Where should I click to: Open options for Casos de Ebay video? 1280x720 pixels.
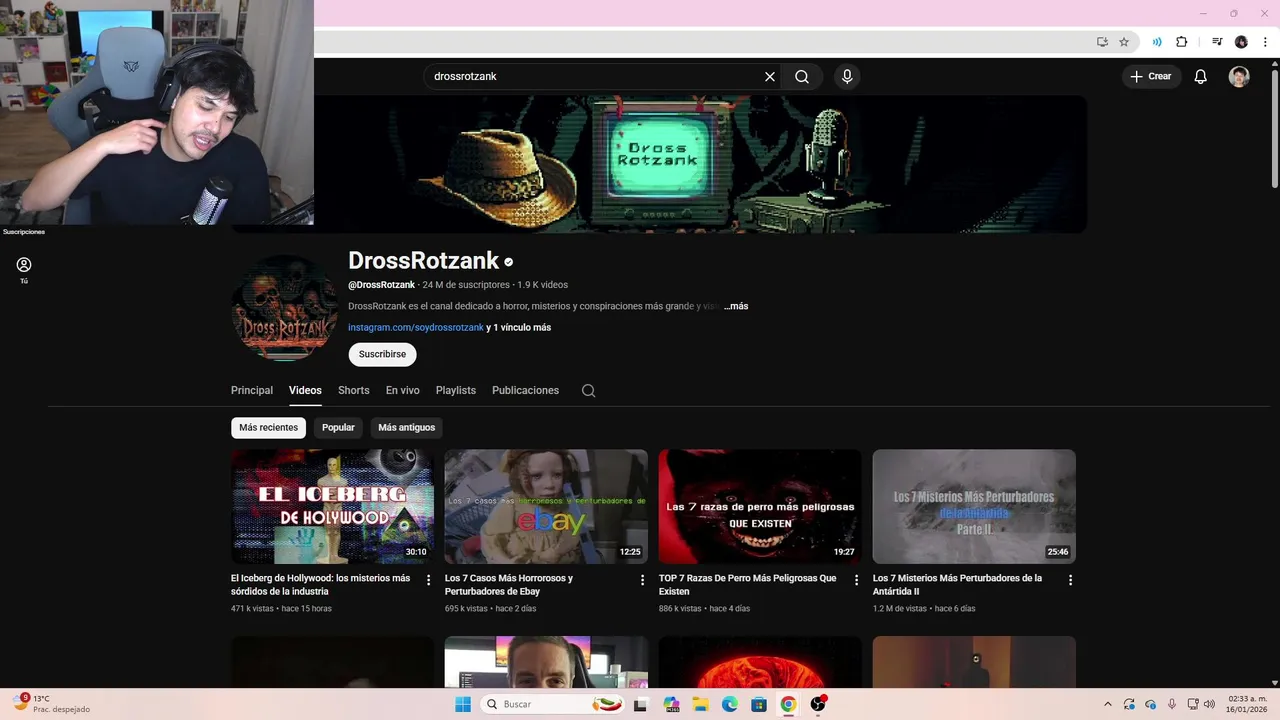(643, 580)
